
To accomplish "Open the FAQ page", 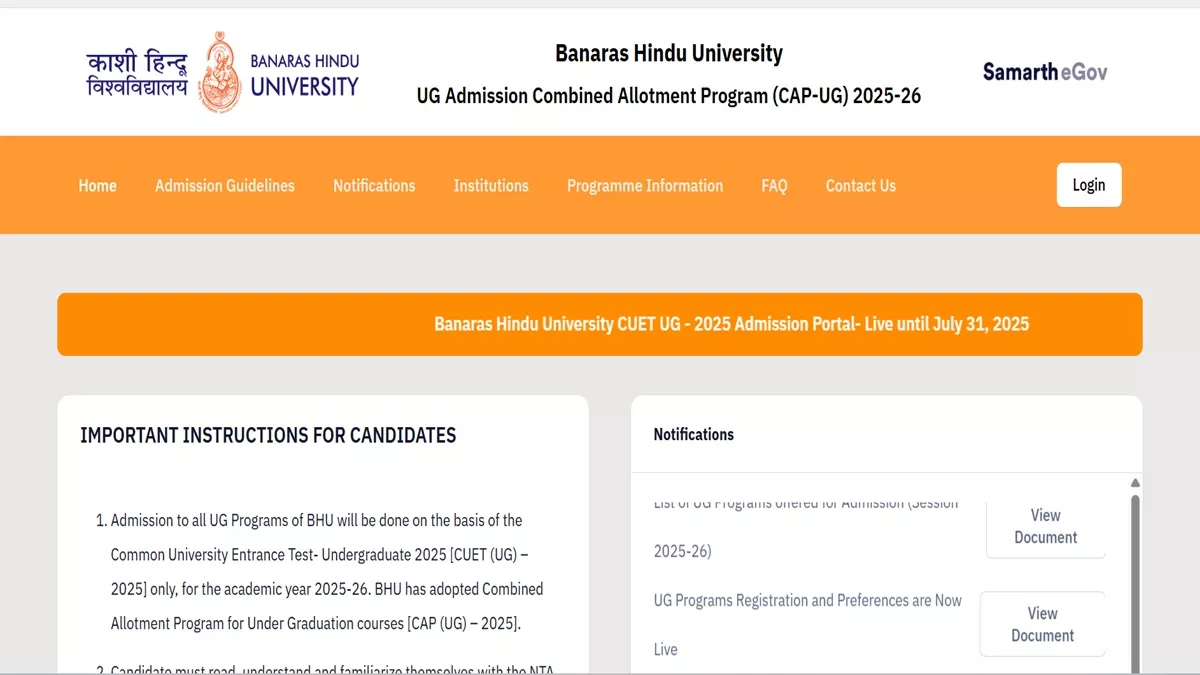I will pyautogui.click(x=774, y=186).
